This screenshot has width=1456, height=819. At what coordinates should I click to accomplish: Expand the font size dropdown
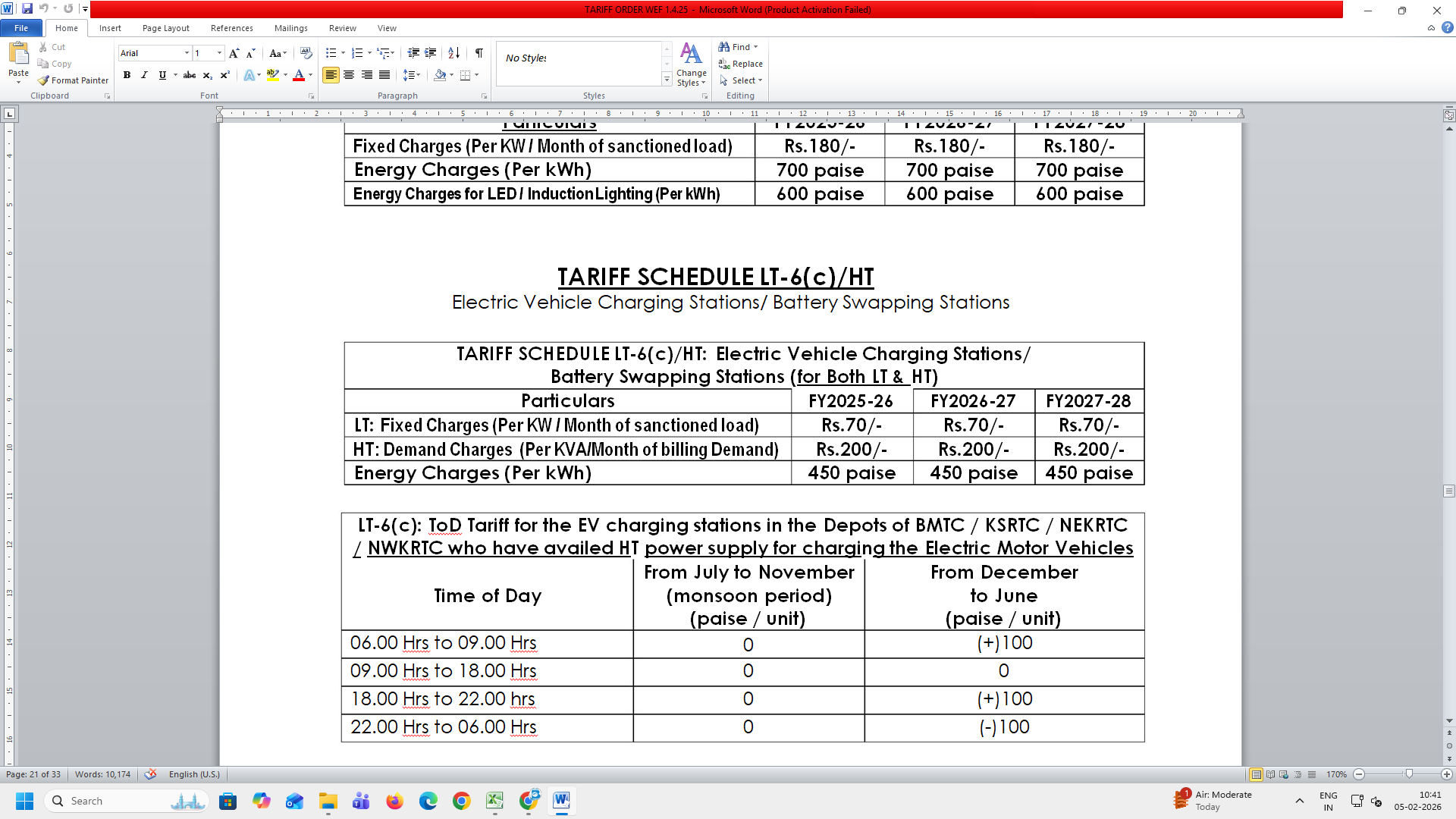(x=219, y=53)
